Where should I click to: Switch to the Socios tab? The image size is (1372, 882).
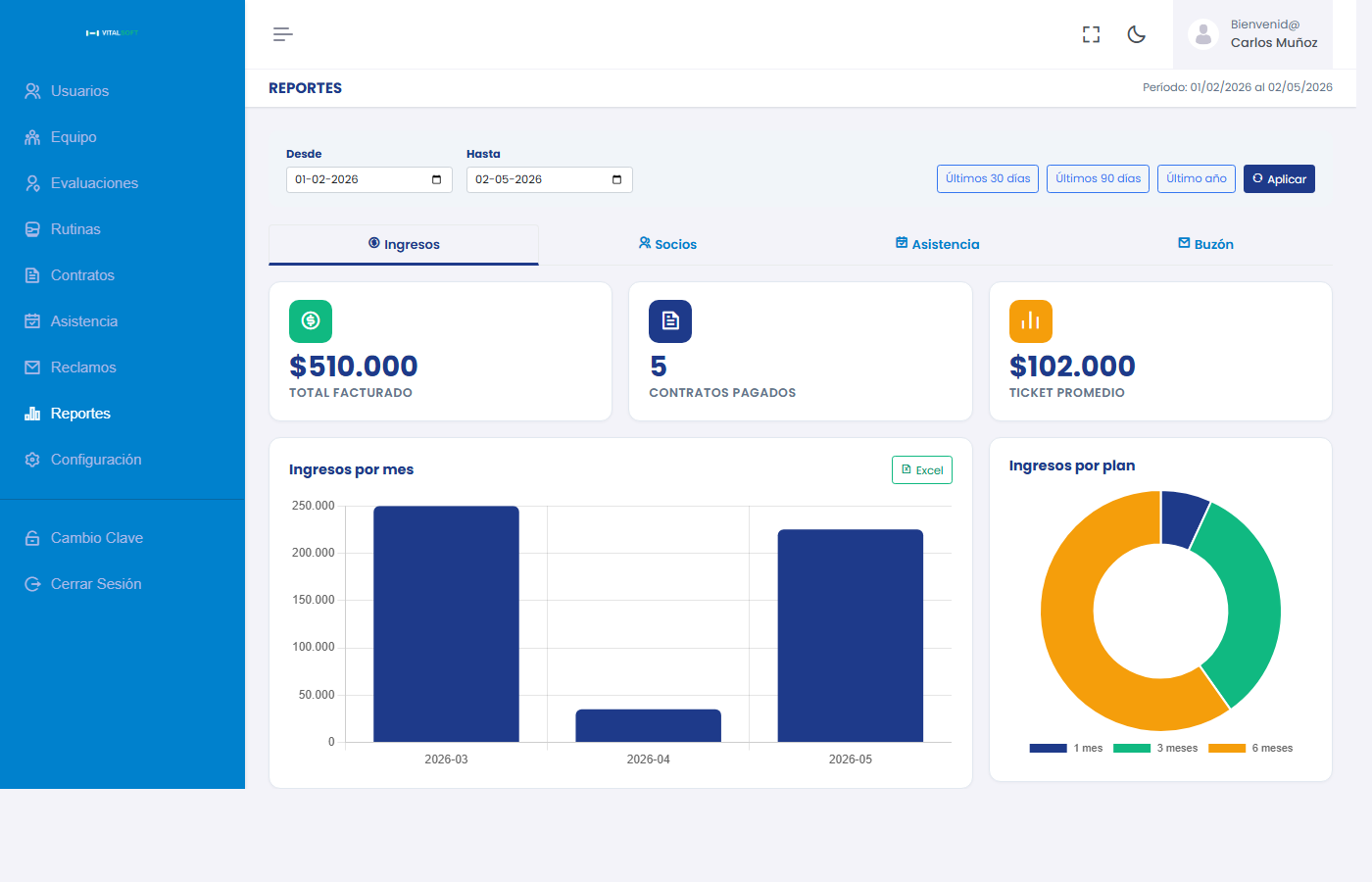point(667,244)
